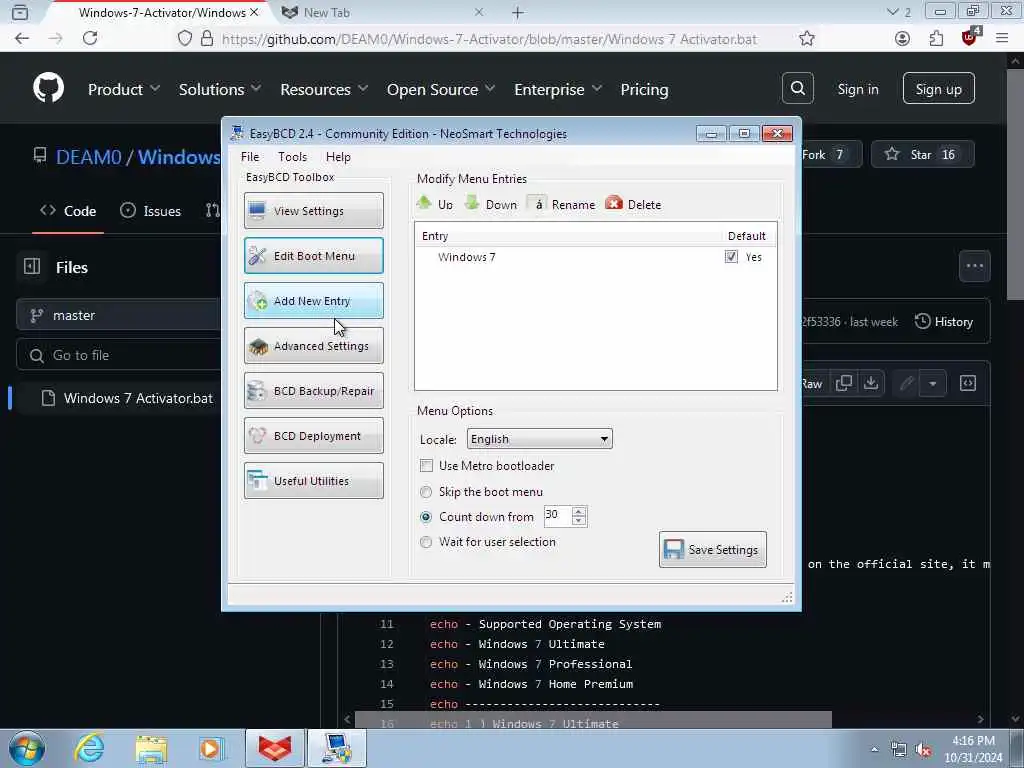Select the Windows 7 boot entry
This screenshot has height=768, width=1024.
pyautogui.click(x=466, y=257)
